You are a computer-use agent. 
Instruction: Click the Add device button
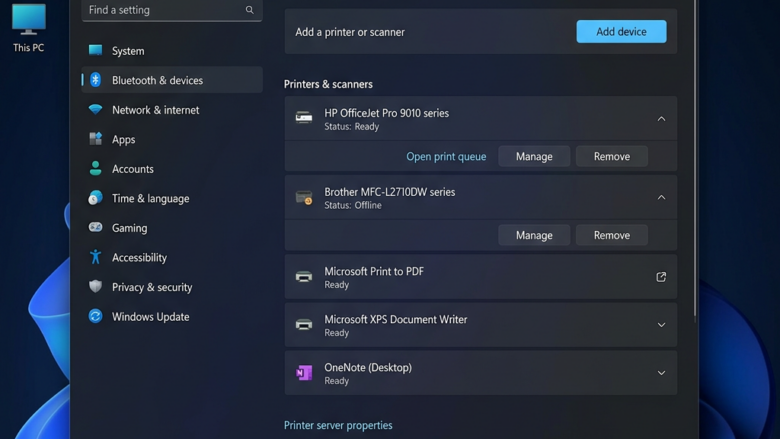point(621,31)
